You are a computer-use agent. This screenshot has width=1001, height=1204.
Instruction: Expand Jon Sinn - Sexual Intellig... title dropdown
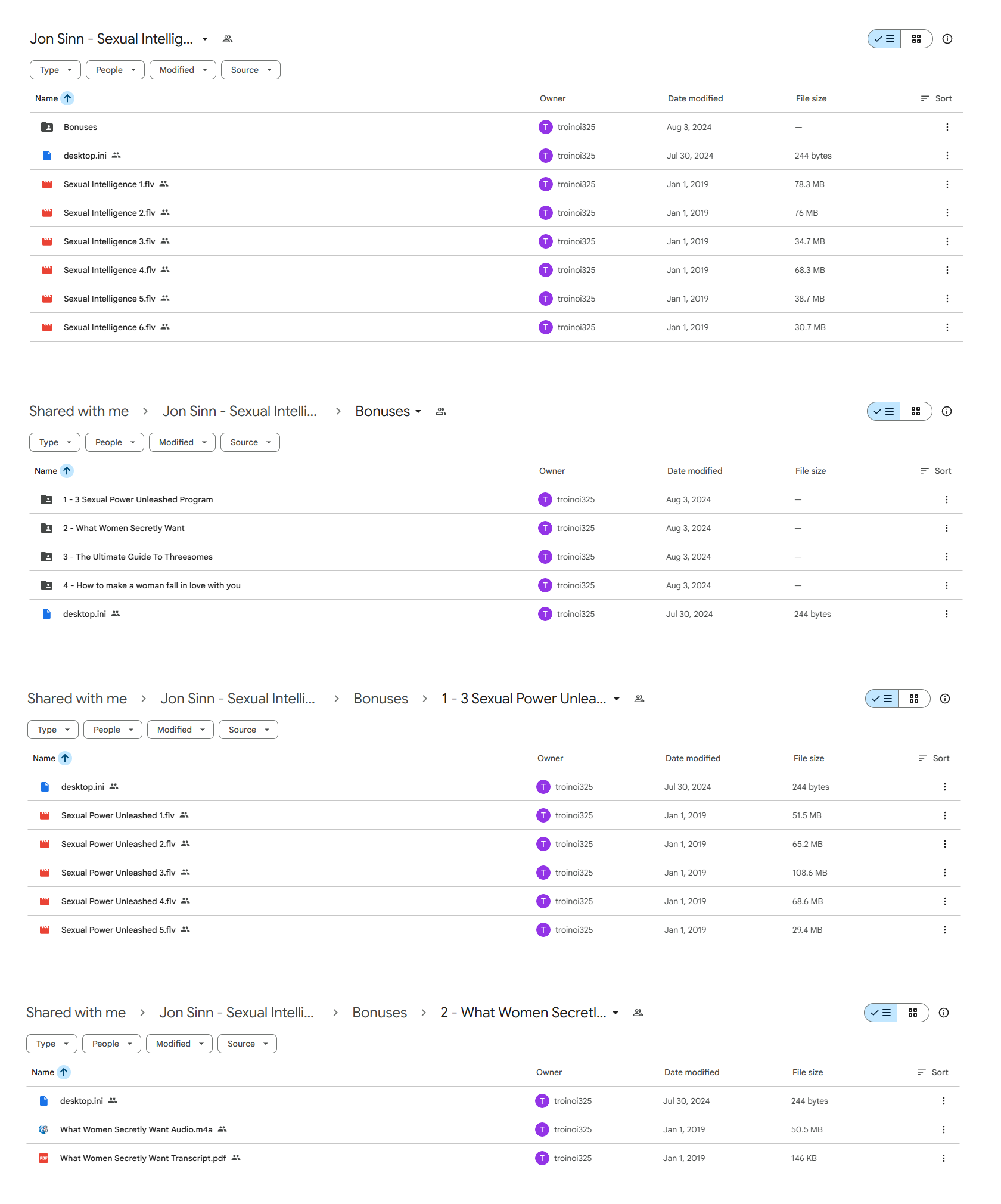tap(205, 39)
